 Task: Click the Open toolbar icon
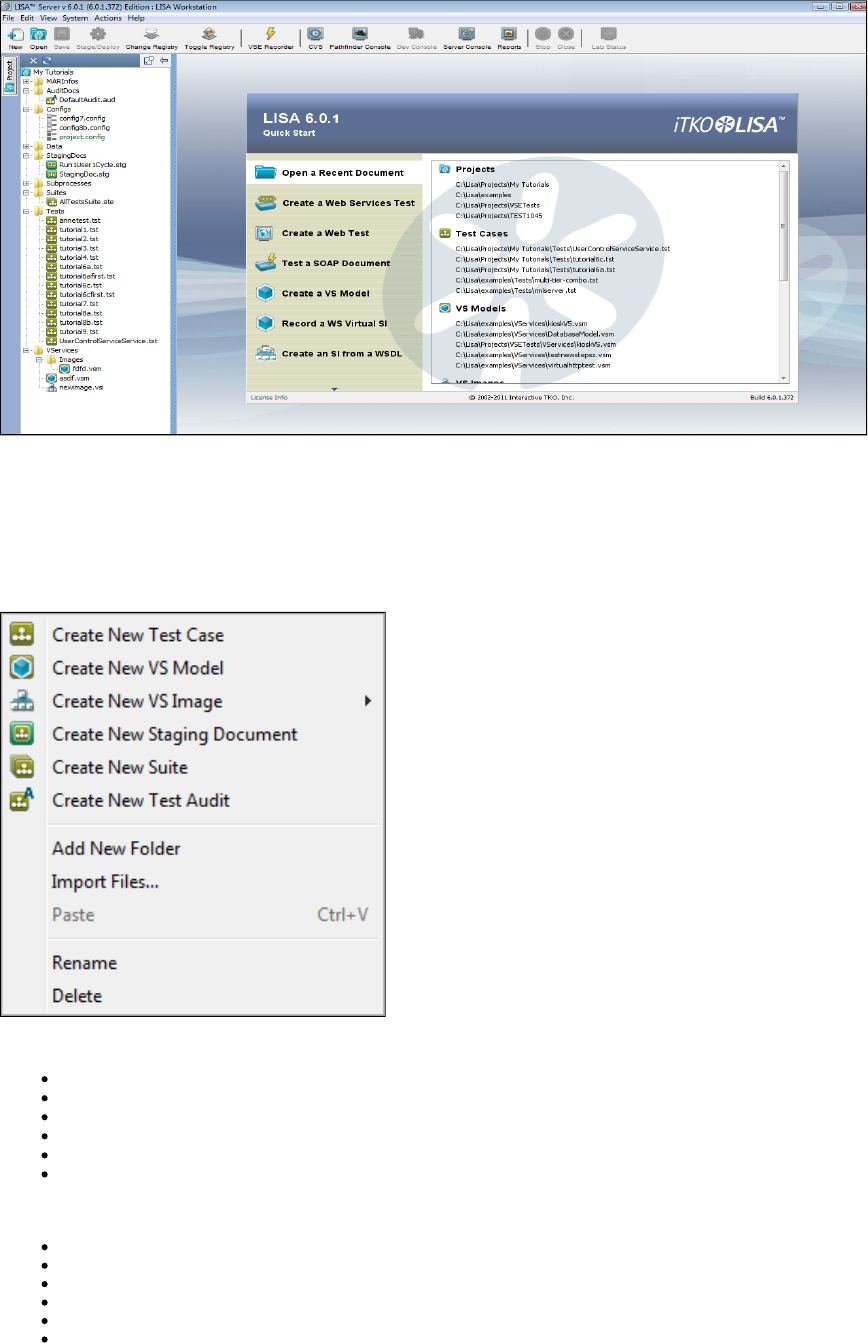(38, 34)
